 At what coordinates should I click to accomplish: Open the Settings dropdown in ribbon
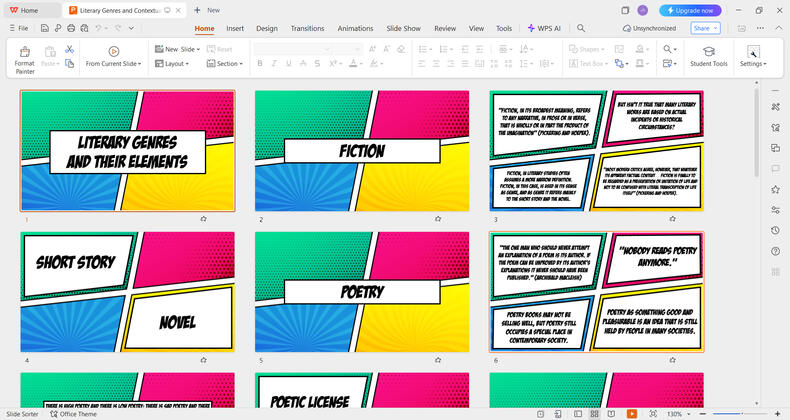[753, 64]
